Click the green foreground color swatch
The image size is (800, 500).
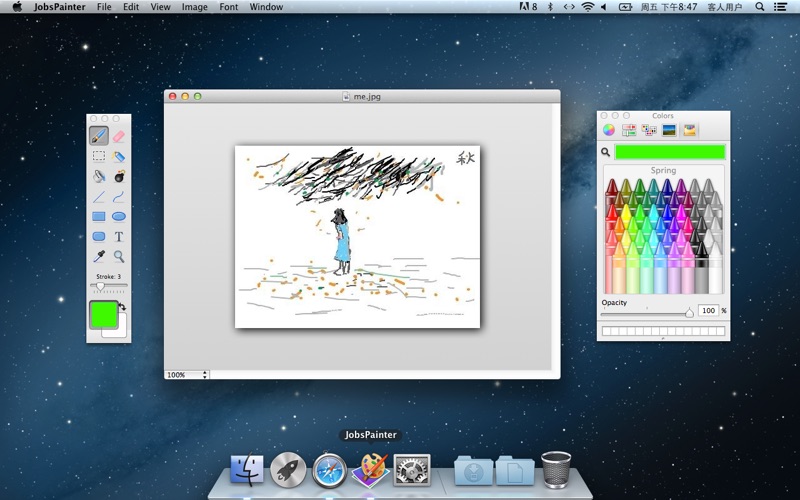point(104,314)
